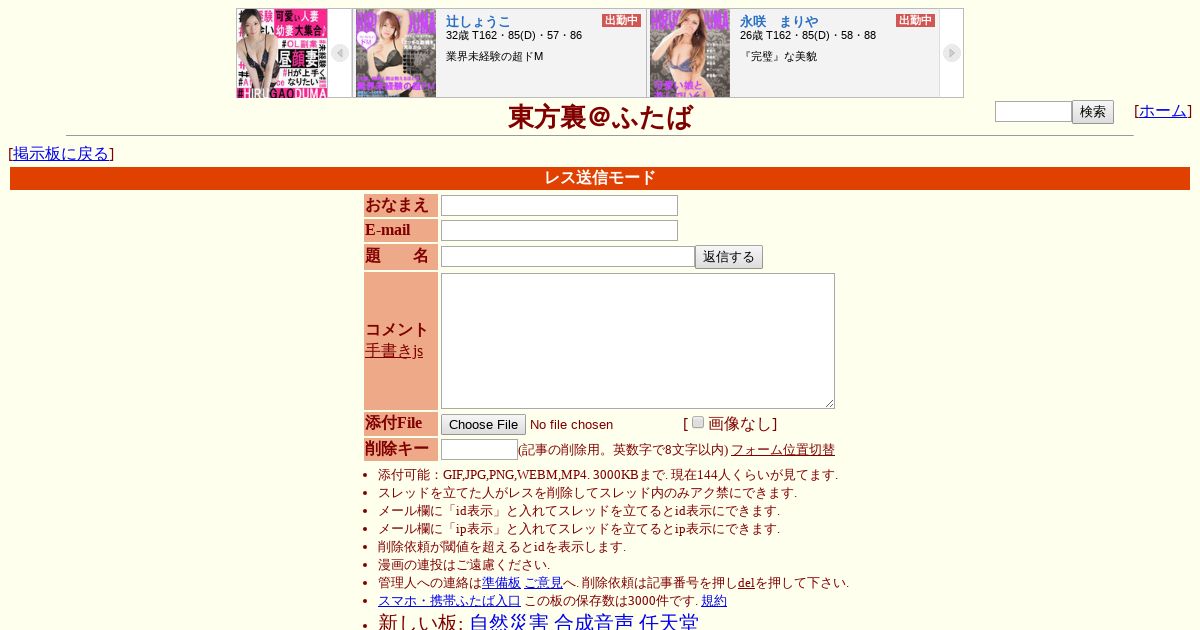Open the 任天堂 board link
Screen dimensions: 1200x630
point(669,622)
